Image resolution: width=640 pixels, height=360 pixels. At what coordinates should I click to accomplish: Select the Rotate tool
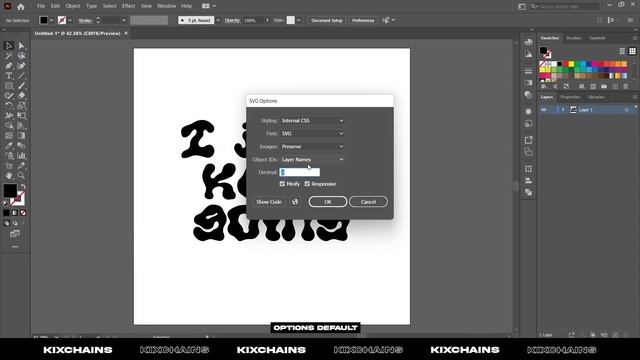point(9,106)
